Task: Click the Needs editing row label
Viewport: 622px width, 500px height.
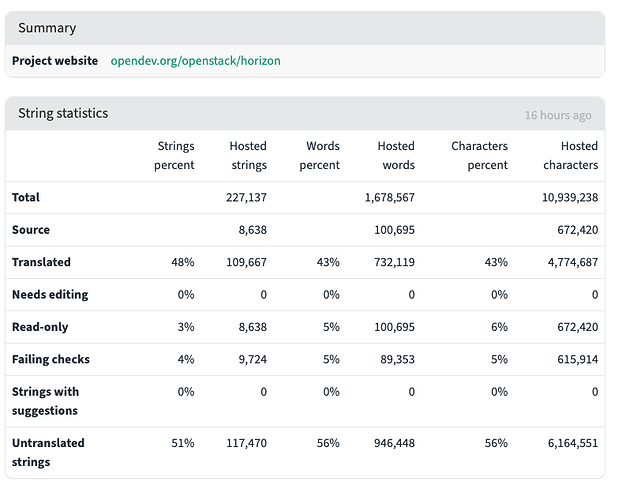Action: 50,295
